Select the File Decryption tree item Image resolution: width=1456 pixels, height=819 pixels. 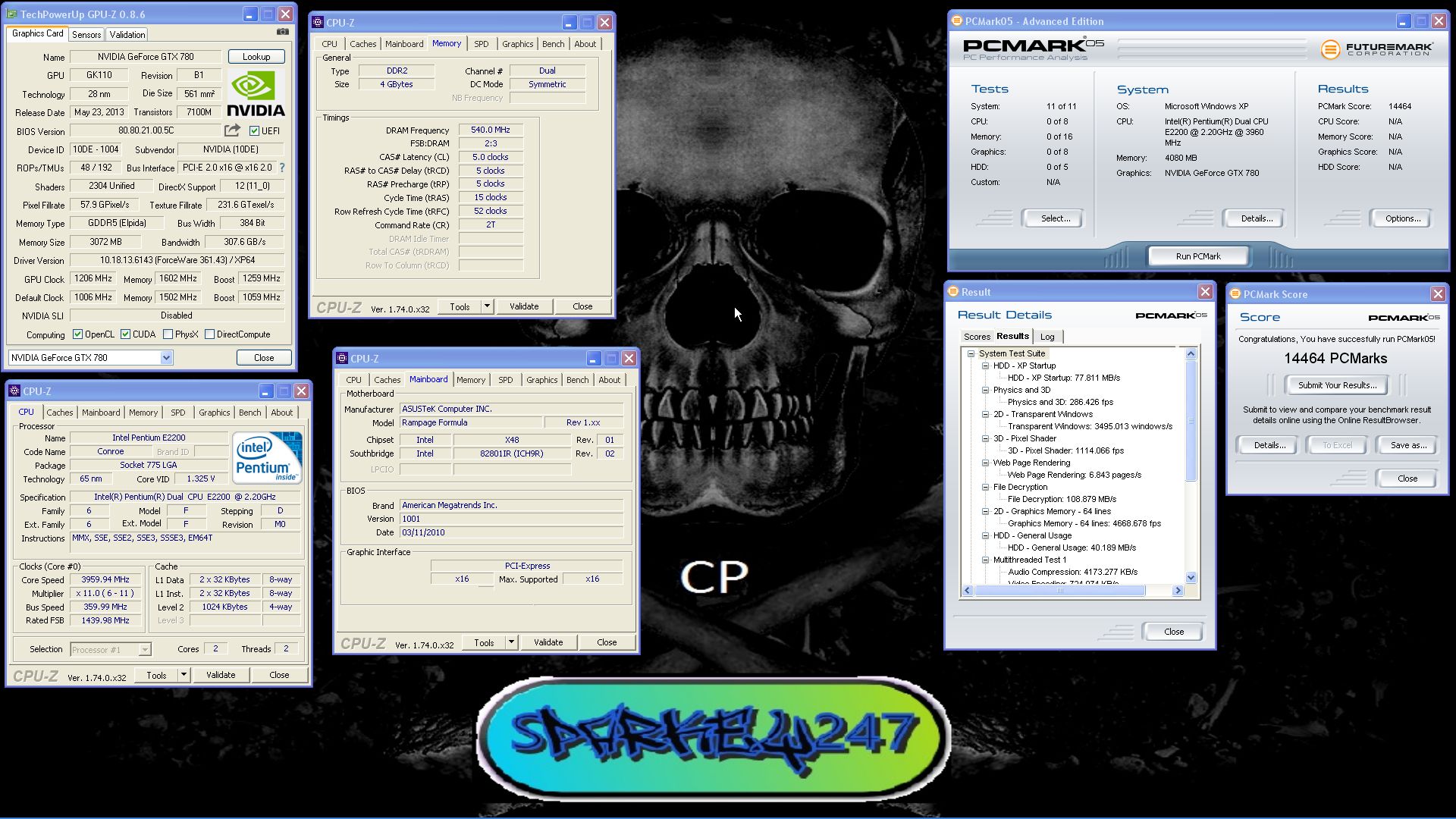coord(1020,487)
